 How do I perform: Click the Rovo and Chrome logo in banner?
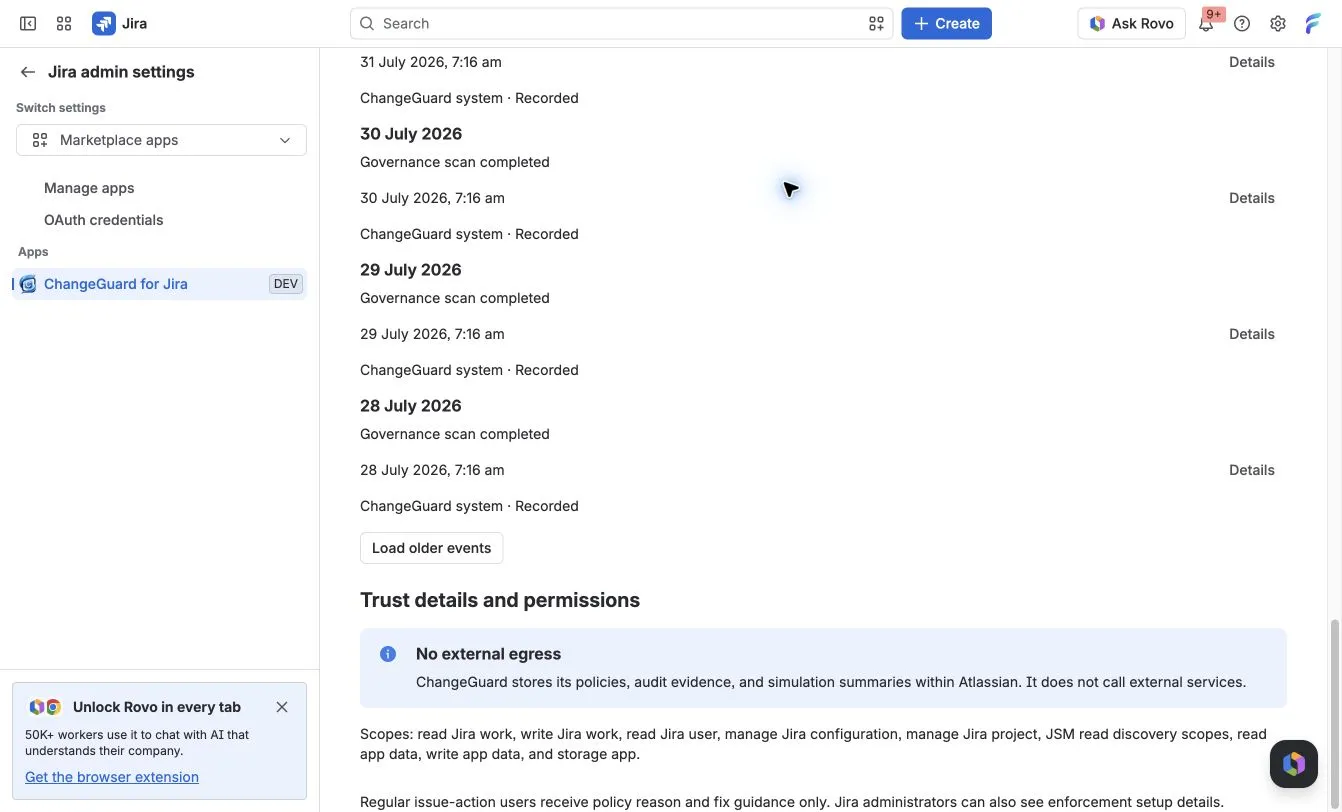tap(45, 707)
